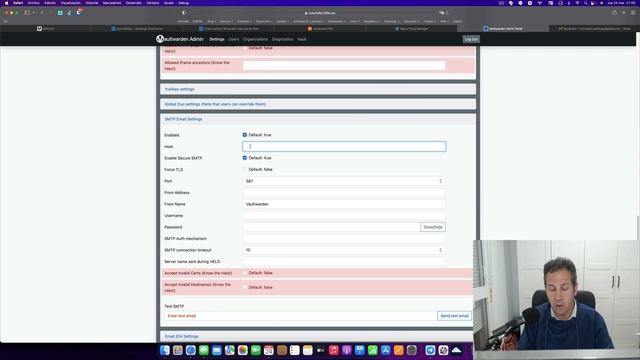
Task: Open Safari from the dock
Action: [191, 350]
